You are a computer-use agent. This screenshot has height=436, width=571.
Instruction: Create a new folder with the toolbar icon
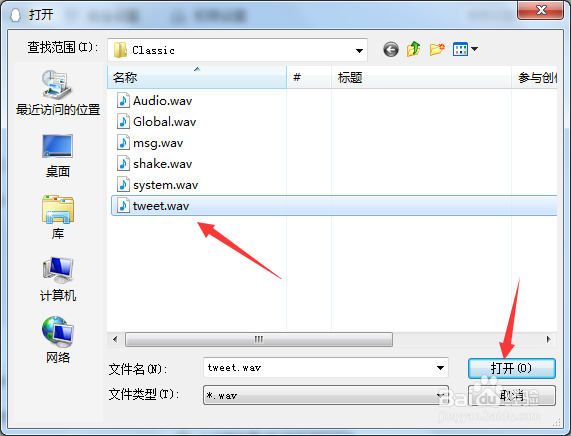coord(437,49)
